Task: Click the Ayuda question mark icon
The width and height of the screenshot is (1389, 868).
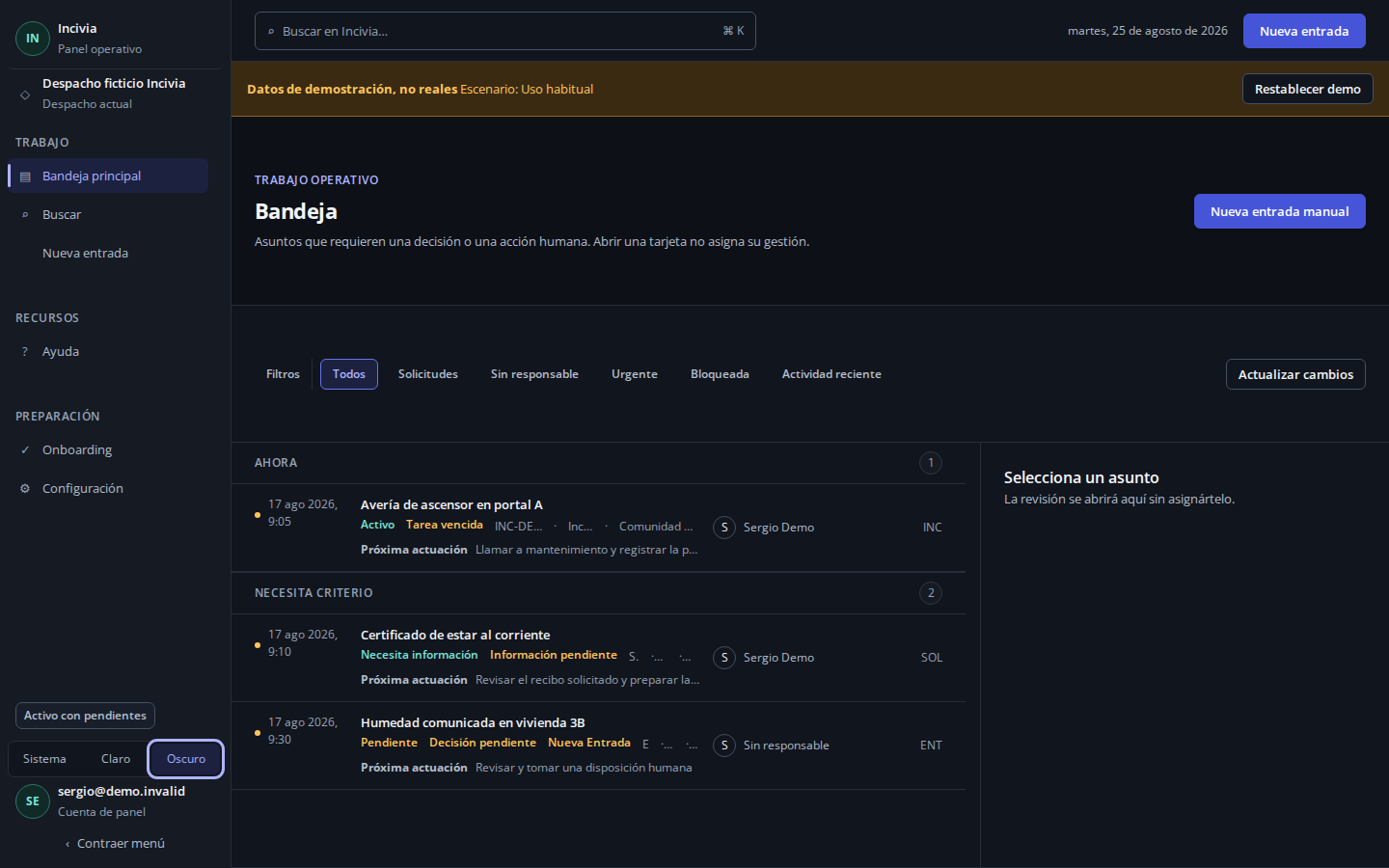Action: click(25, 352)
